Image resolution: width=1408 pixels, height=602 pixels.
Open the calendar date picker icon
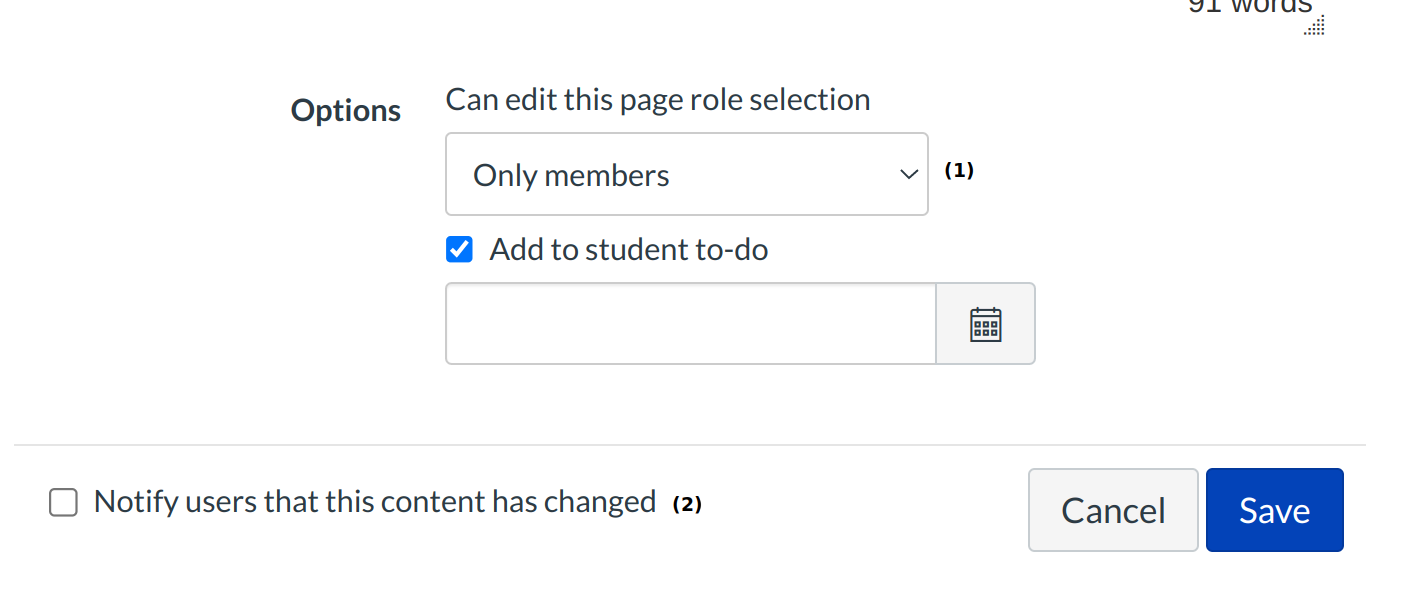coord(985,324)
